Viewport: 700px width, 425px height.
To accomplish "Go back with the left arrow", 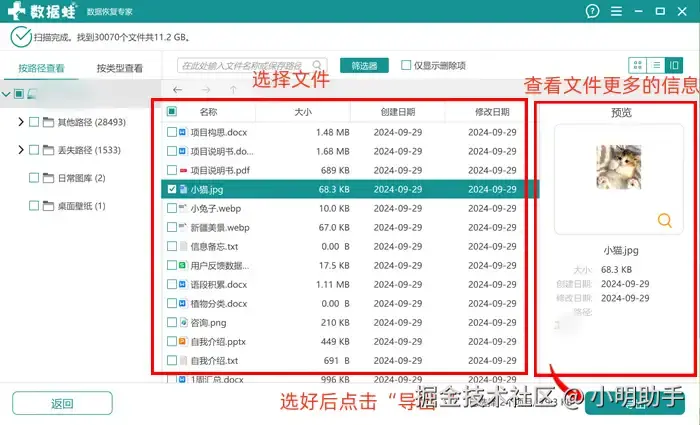I will click(178, 90).
